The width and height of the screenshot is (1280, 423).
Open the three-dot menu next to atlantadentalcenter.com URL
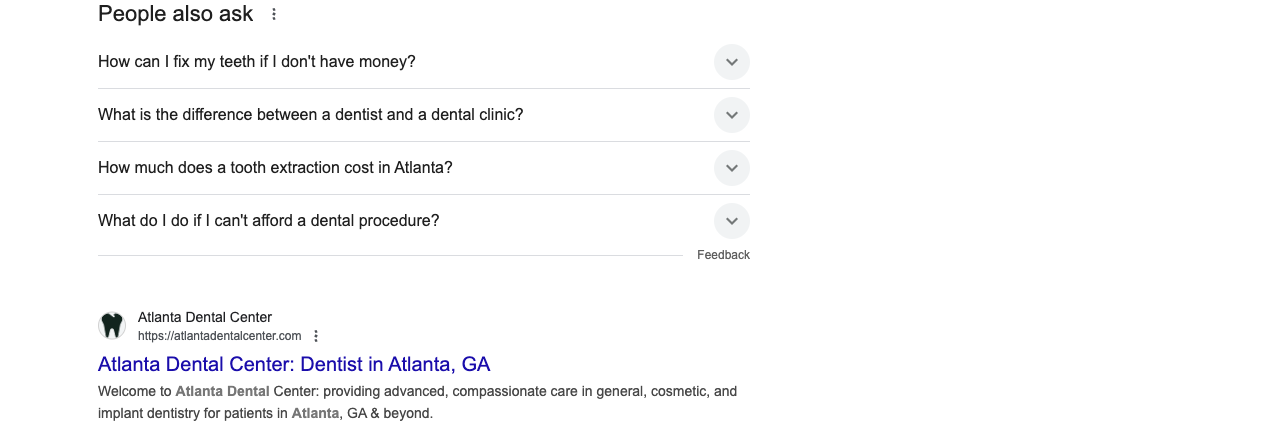pyautogui.click(x=316, y=336)
